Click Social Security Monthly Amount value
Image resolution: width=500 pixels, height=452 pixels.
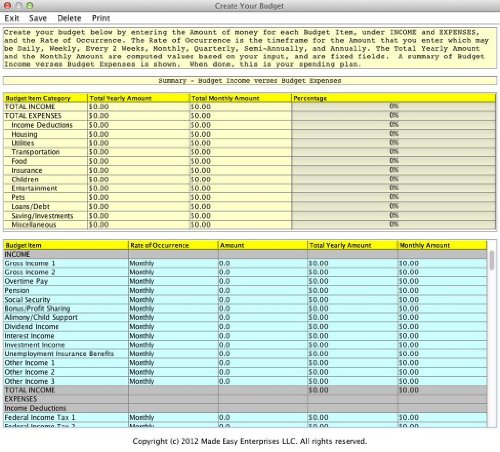409,300
